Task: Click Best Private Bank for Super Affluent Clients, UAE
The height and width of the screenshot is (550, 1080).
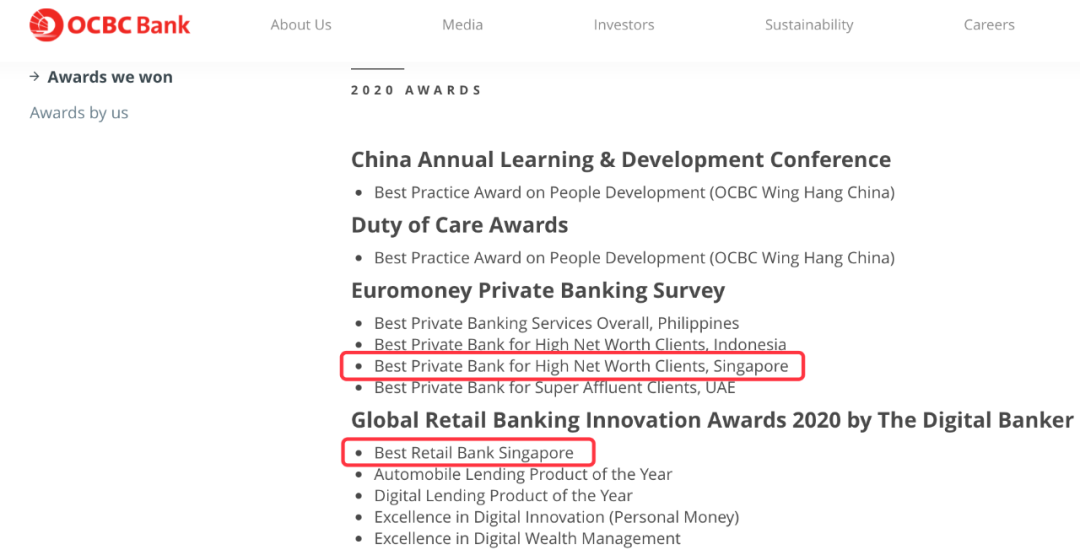Action: point(554,388)
